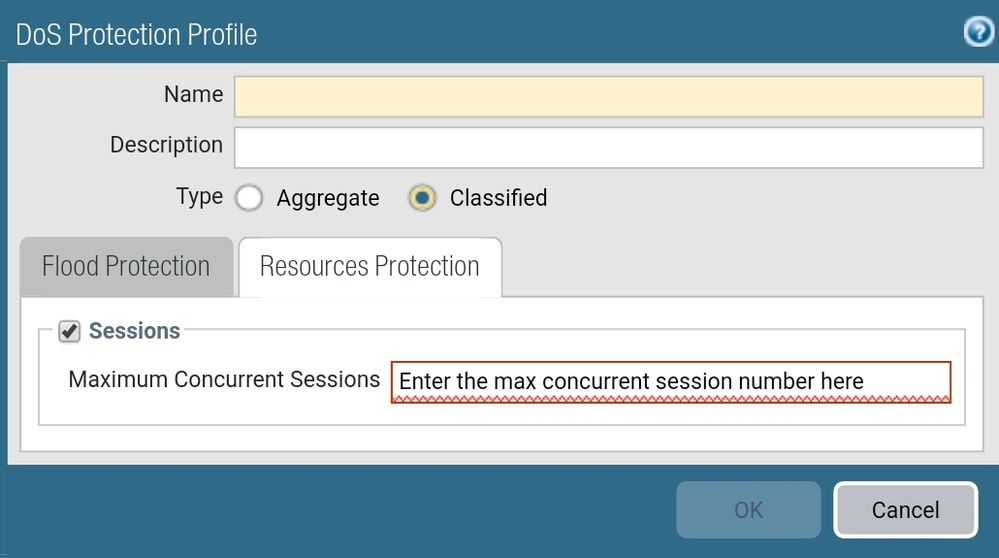Click the Aggregate option label text

click(328, 198)
